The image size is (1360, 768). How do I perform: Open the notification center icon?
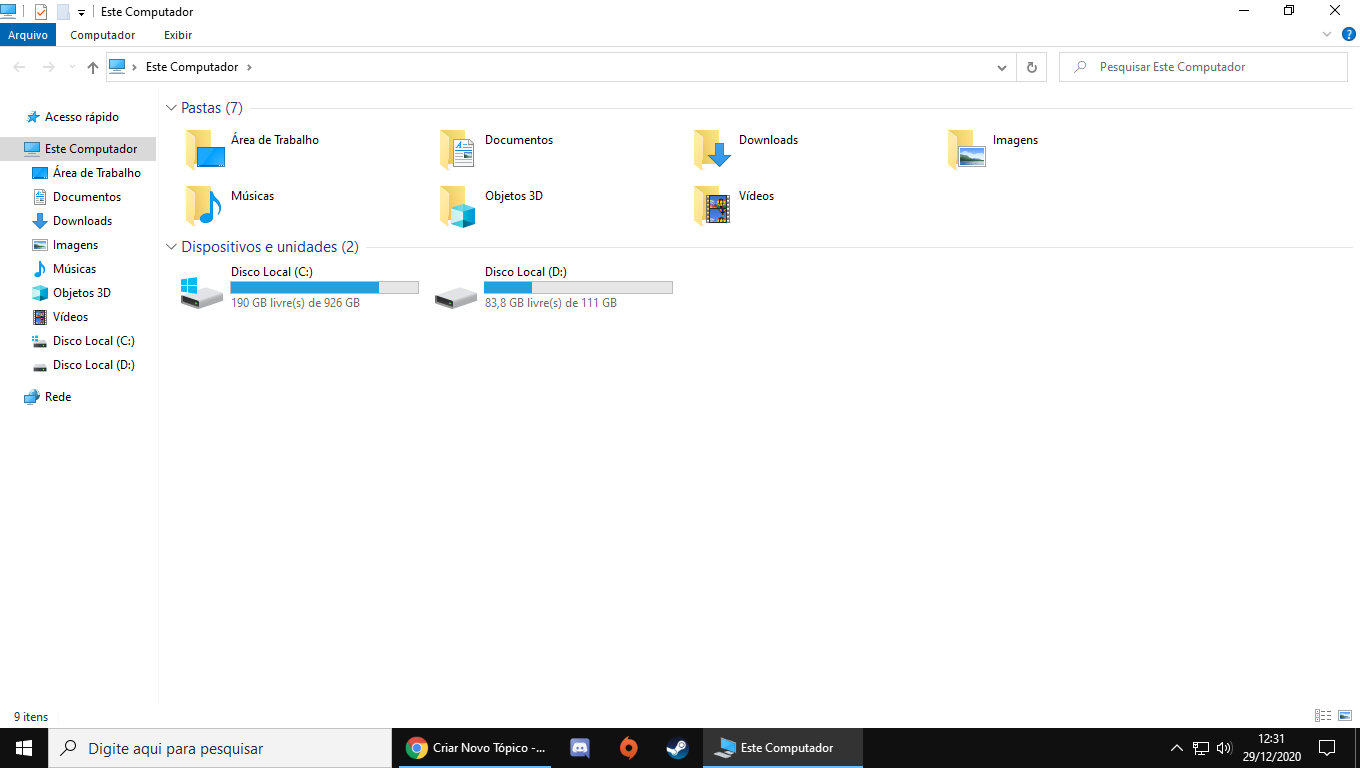1327,748
